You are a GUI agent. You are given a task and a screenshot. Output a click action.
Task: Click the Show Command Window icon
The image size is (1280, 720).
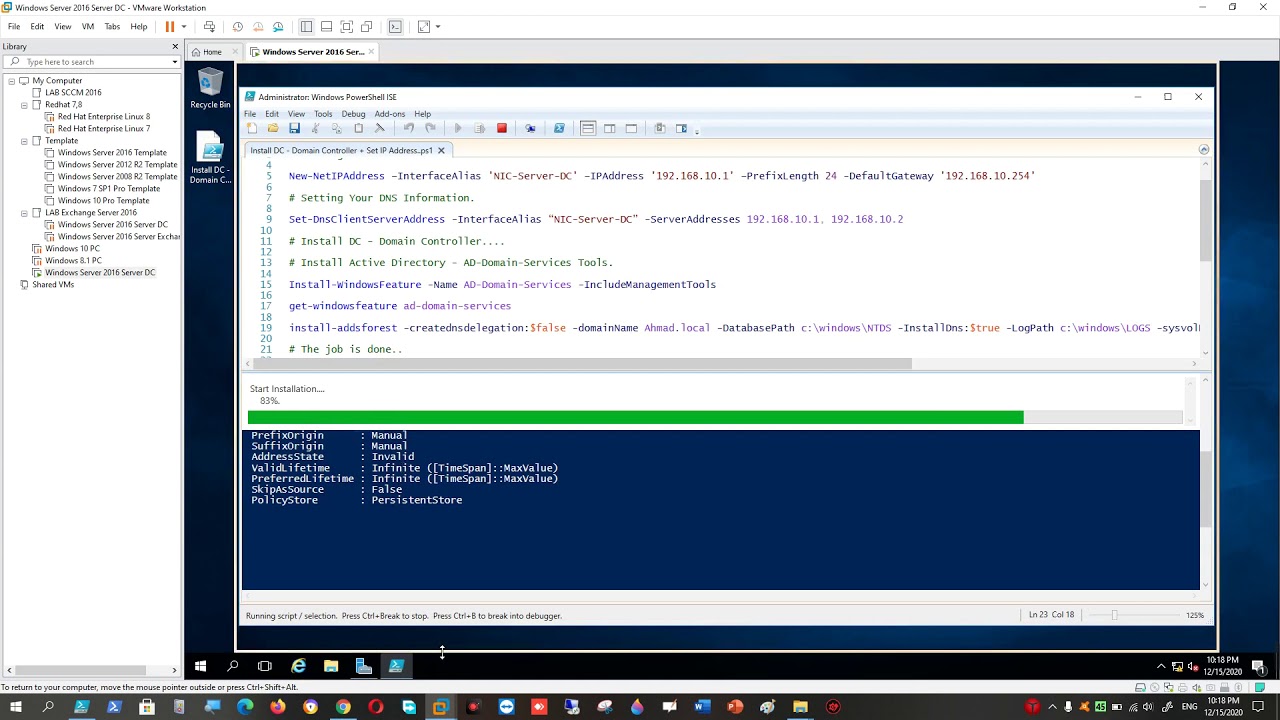(x=659, y=128)
